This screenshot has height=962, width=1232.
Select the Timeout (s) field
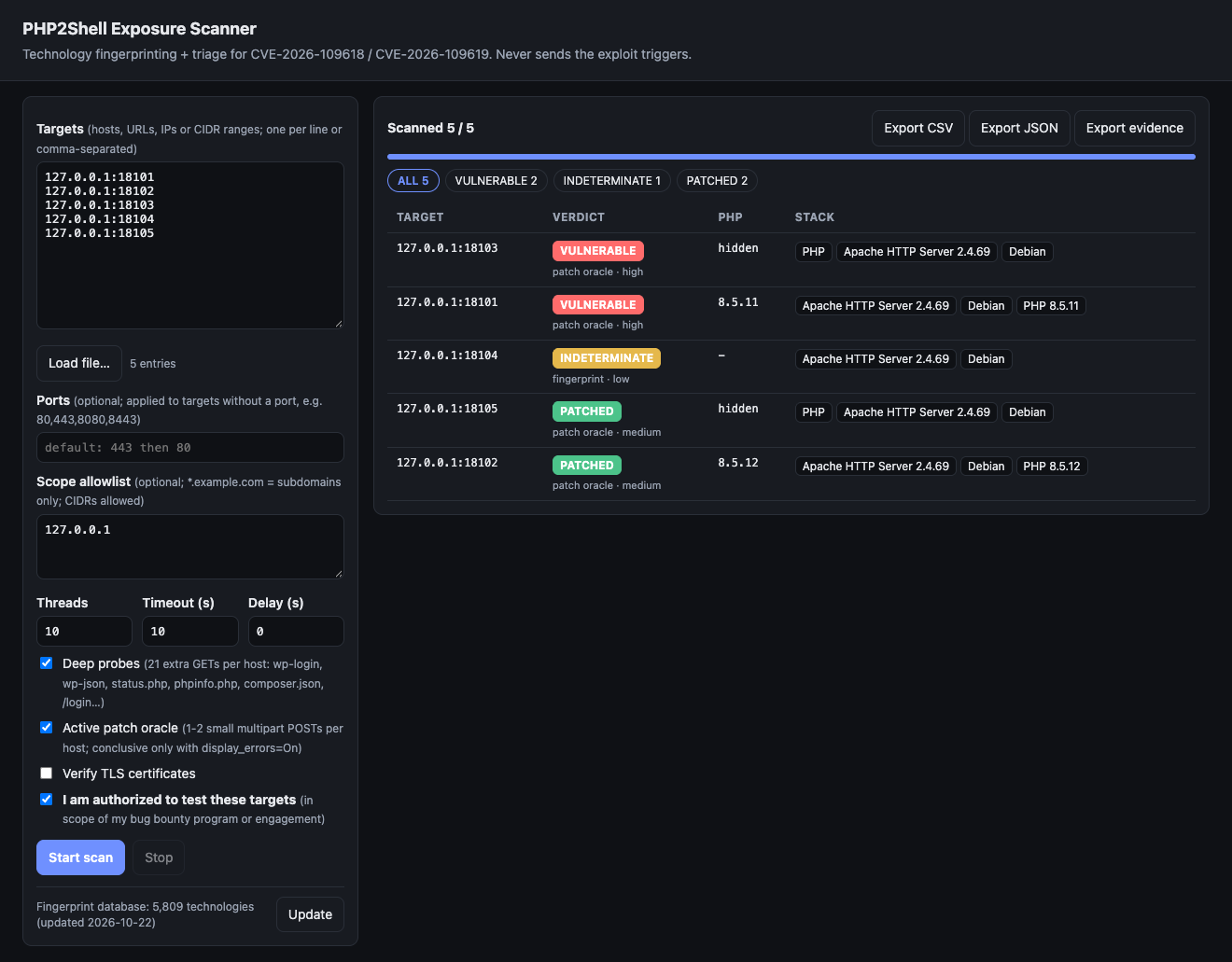[190, 632]
